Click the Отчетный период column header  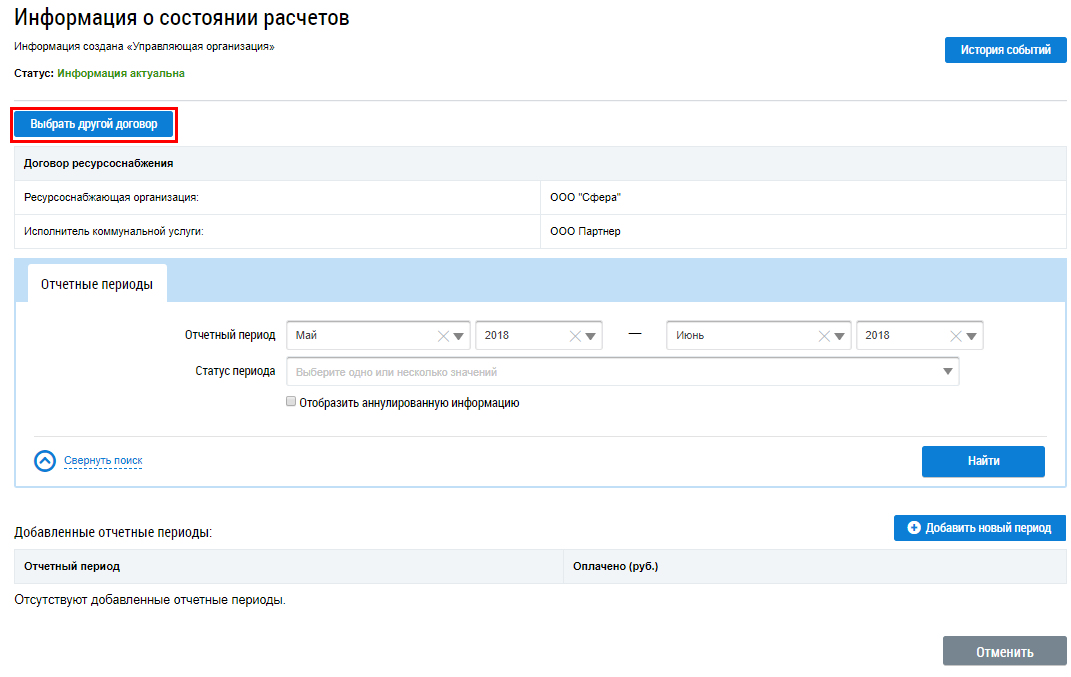pyautogui.click(x=72, y=566)
